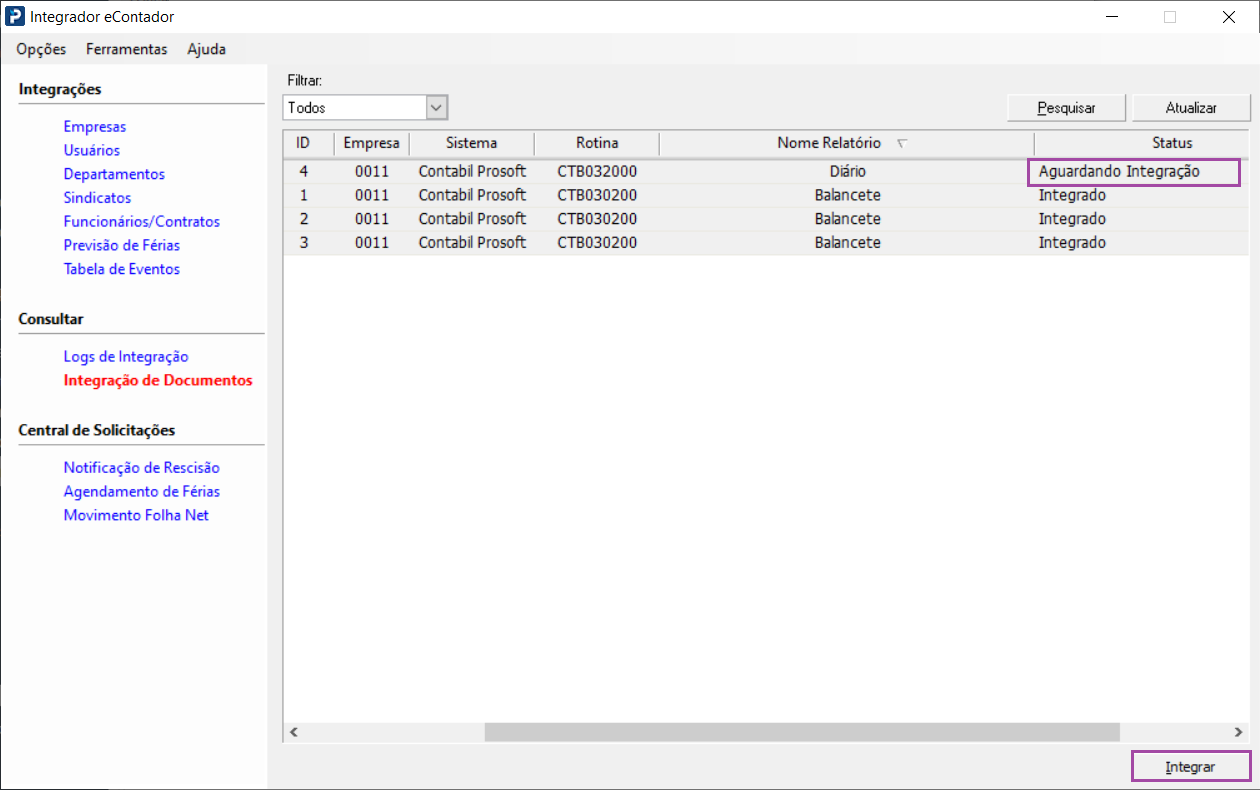This screenshot has height=790, width=1260.
Task: Open the Opções menu
Action: 41,49
